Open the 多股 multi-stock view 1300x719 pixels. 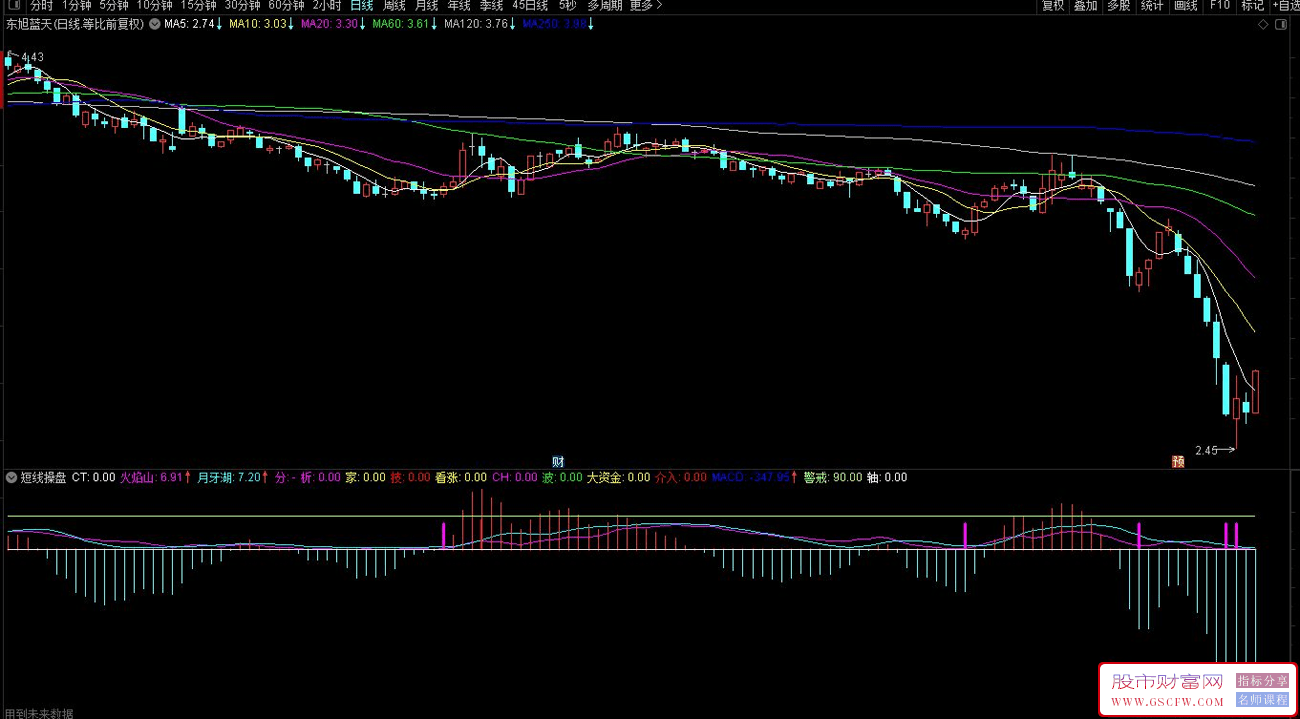point(1119,5)
